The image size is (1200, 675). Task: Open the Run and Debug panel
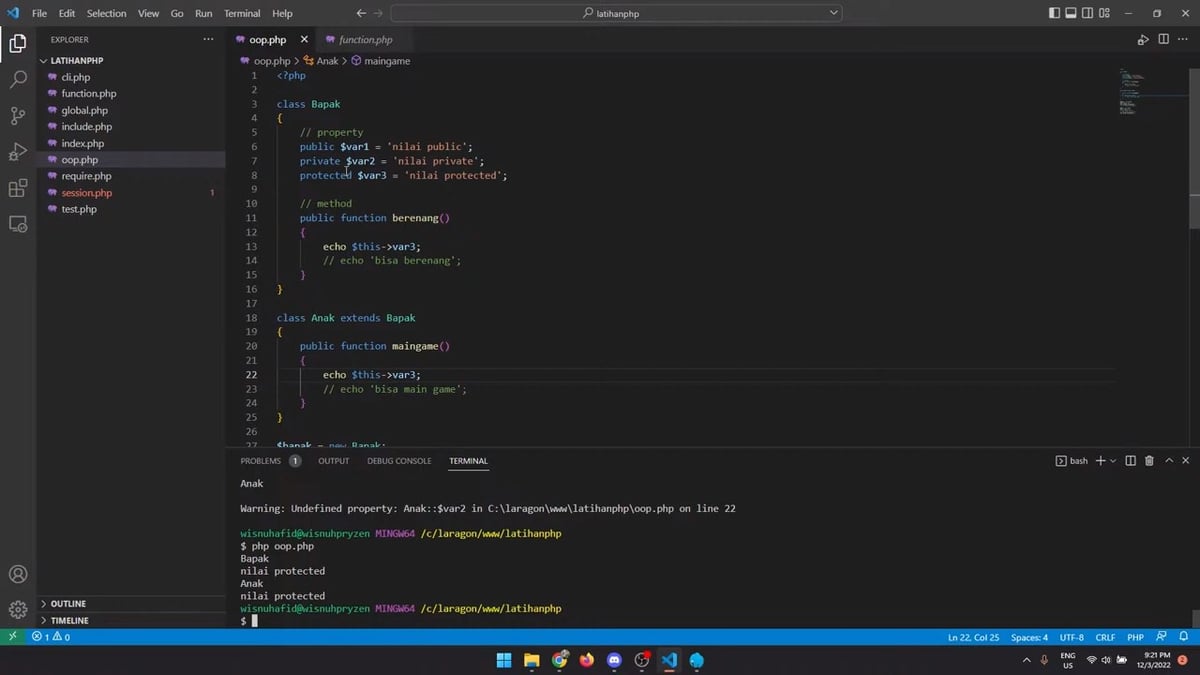pos(17,152)
